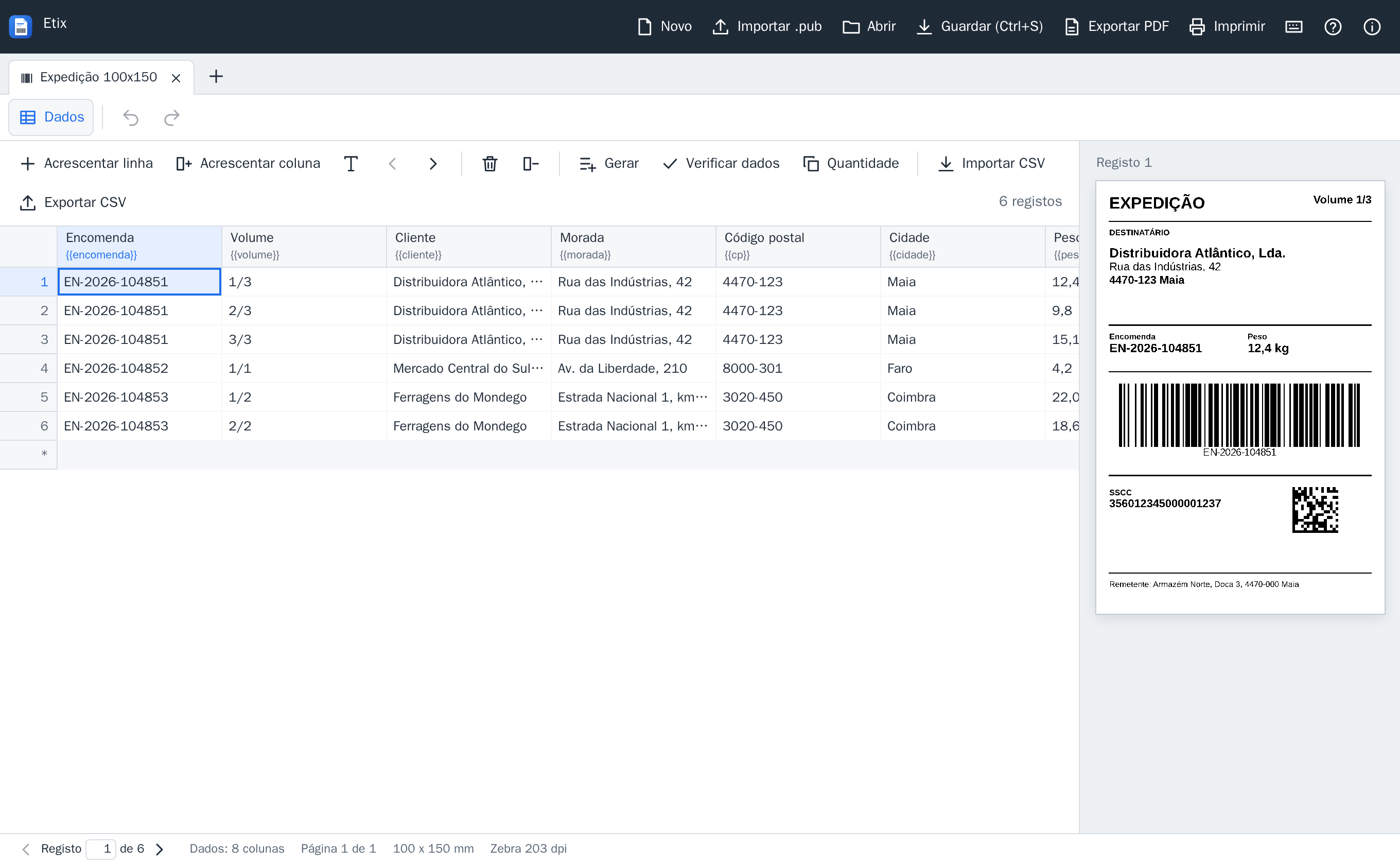1400x865 pixels.
Task: Move column right with chevron arrow
Action: 433,164
